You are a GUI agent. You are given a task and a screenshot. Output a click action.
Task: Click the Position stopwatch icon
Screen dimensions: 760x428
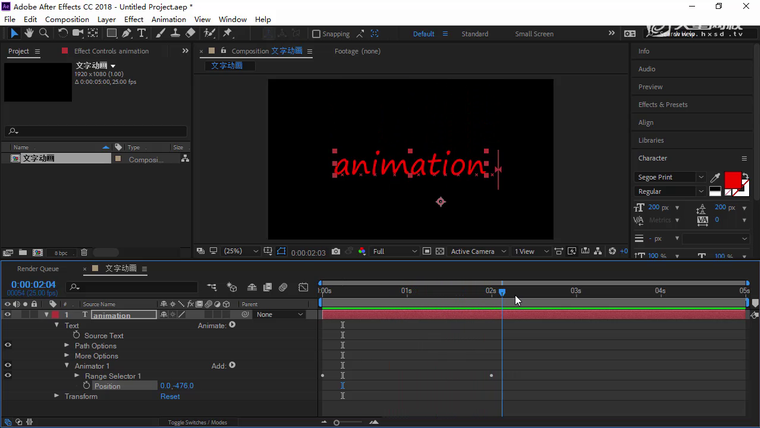pyautogui.click(x=86, y=386)
